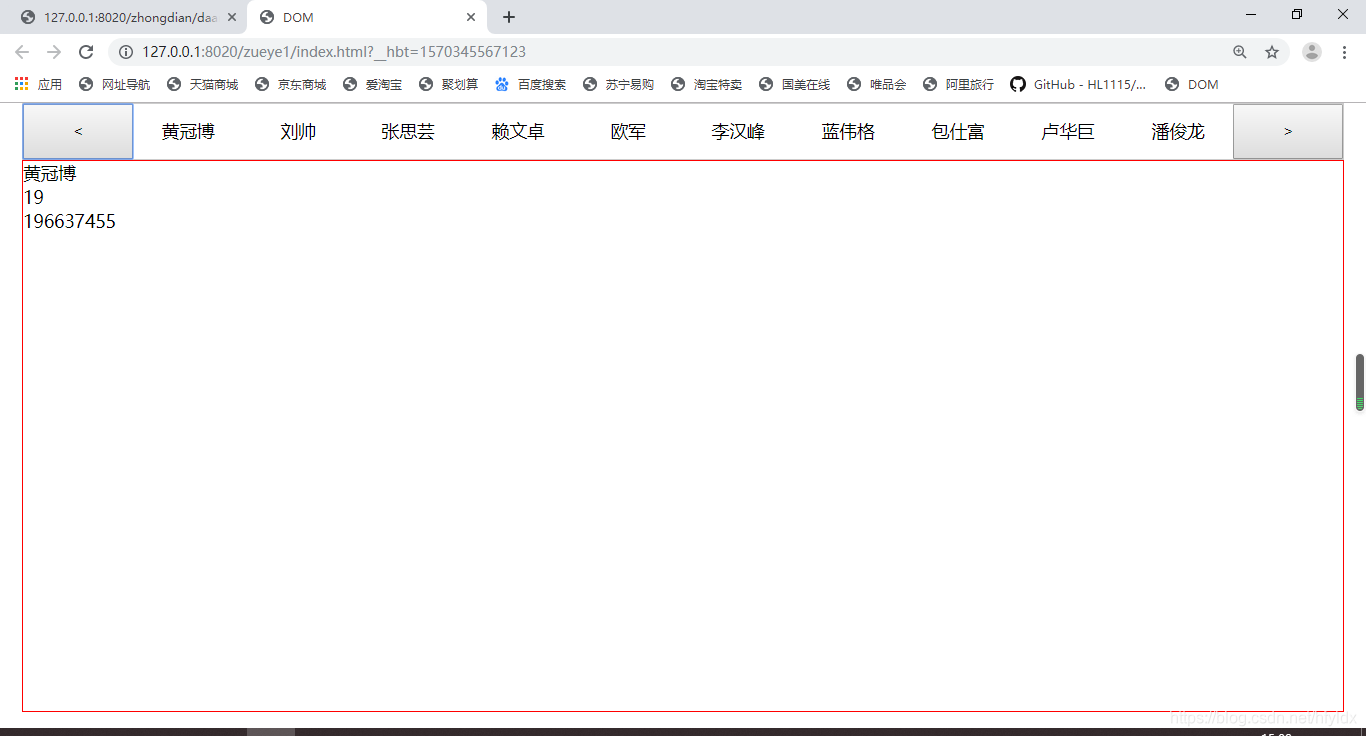
Task: Open the 唯品会 bookmark
Action: [x=876, y=85]
